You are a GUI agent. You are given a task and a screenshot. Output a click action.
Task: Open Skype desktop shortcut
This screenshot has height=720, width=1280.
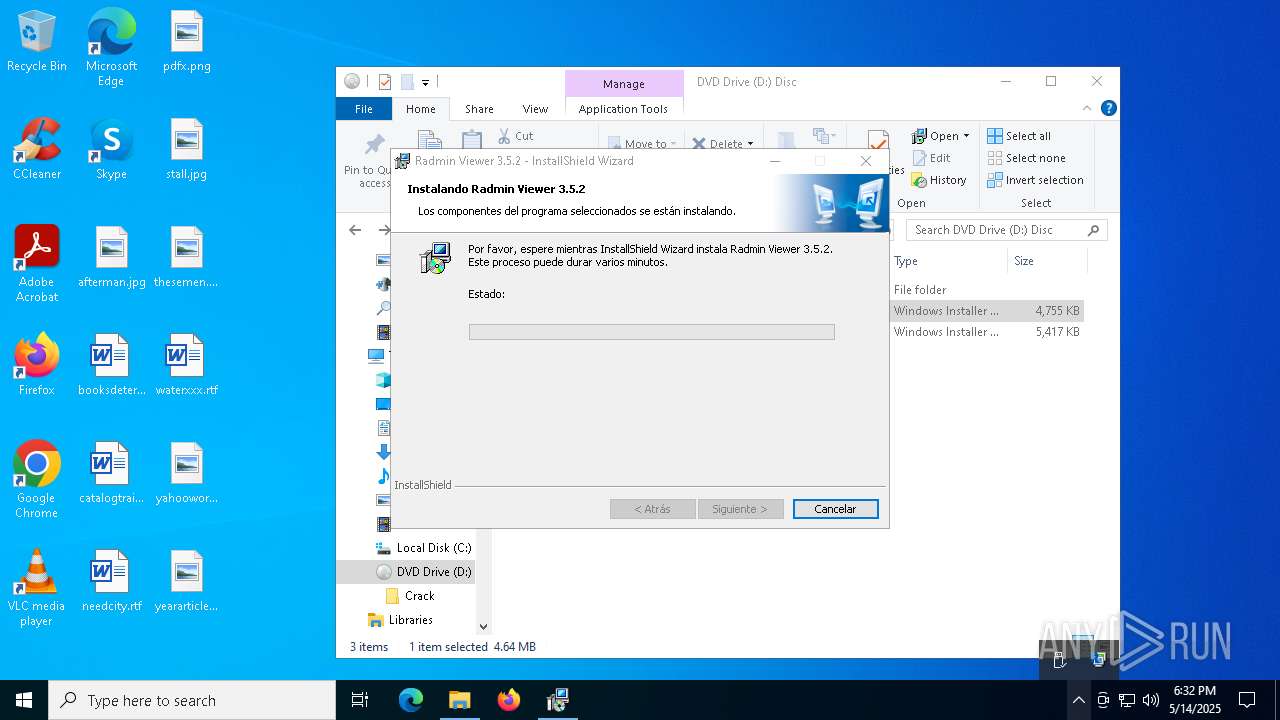click(x=111, y=149)
